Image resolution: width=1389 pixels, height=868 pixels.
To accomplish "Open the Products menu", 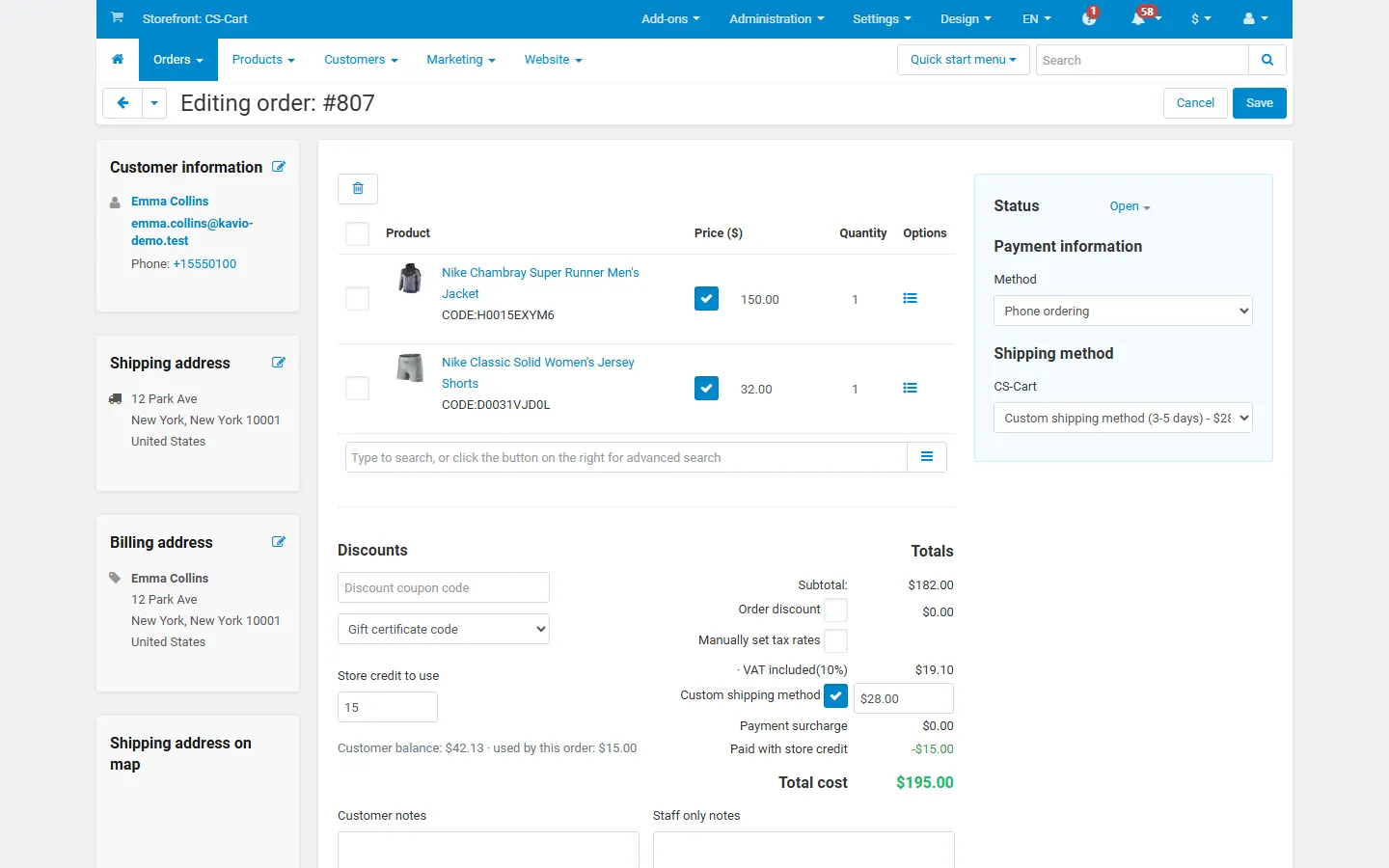I will (263, 60).
